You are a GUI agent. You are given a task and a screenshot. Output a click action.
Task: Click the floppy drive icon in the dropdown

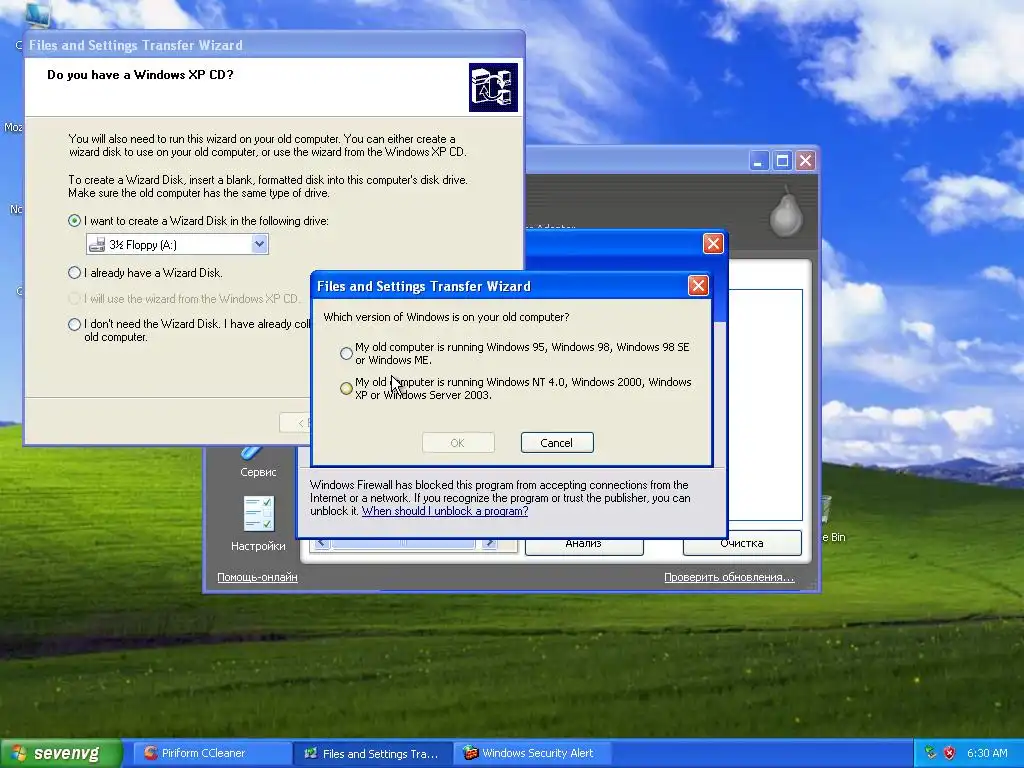pyautogui.click(x=97, y=245)
